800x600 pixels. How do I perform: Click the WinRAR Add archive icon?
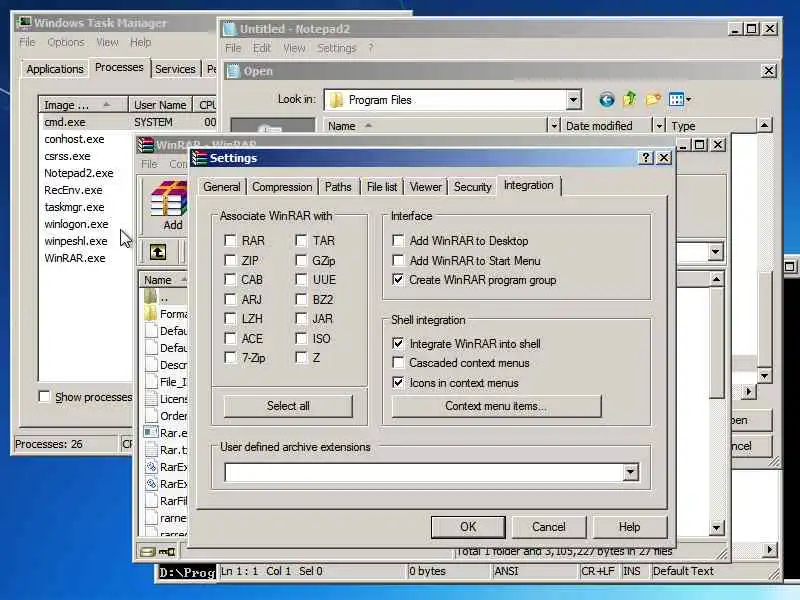[x=169, y=199]
